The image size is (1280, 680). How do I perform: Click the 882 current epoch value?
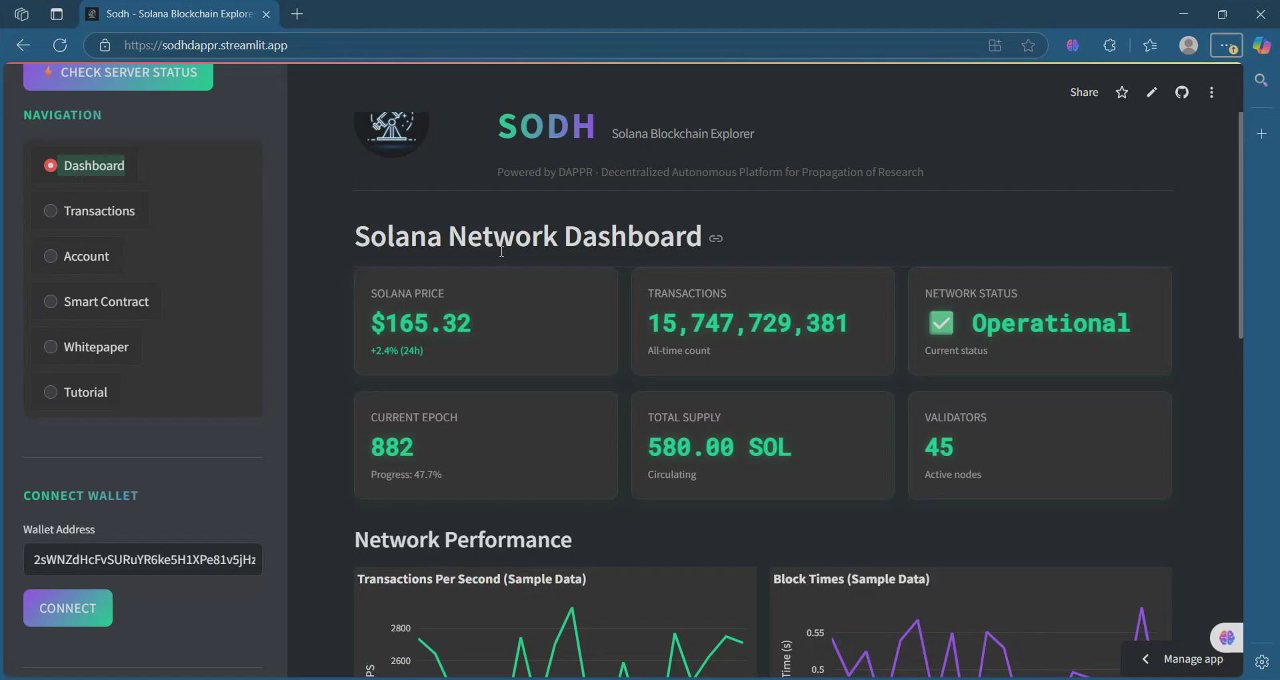click(x=392, y=447)
